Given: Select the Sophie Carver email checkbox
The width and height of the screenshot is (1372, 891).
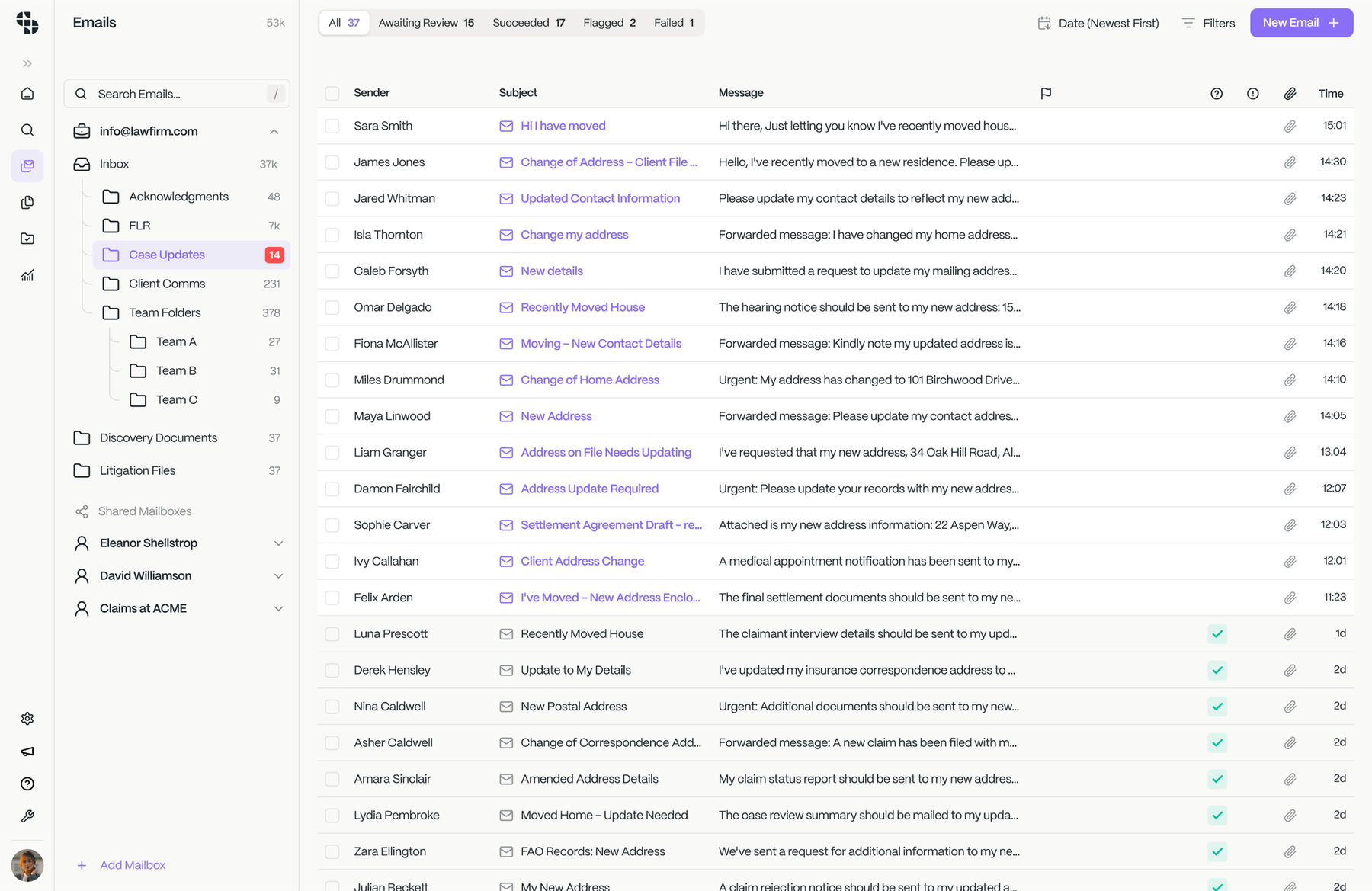Looking at the screenshot, I should point(332,525).
